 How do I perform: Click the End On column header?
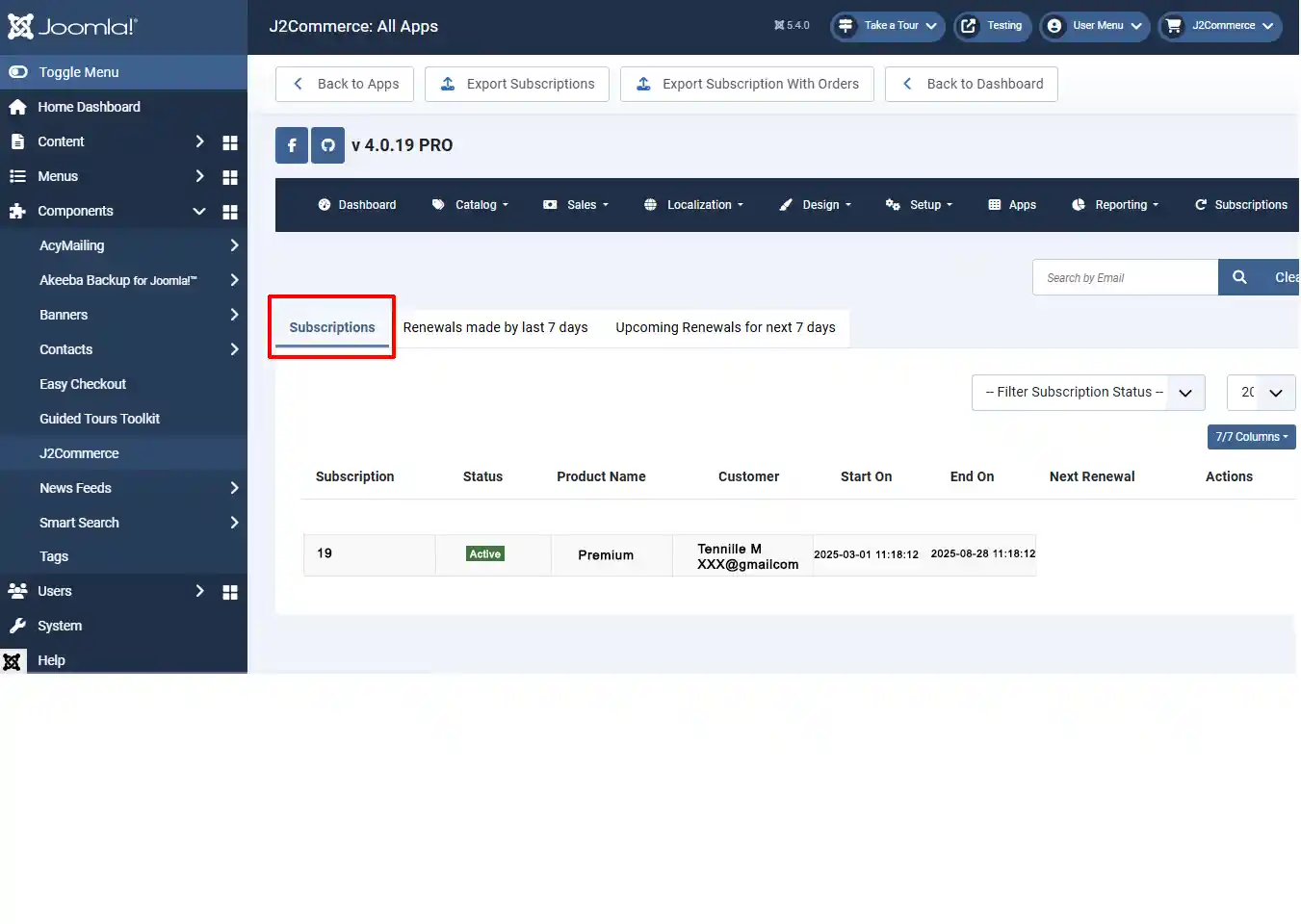click(972, 476)
